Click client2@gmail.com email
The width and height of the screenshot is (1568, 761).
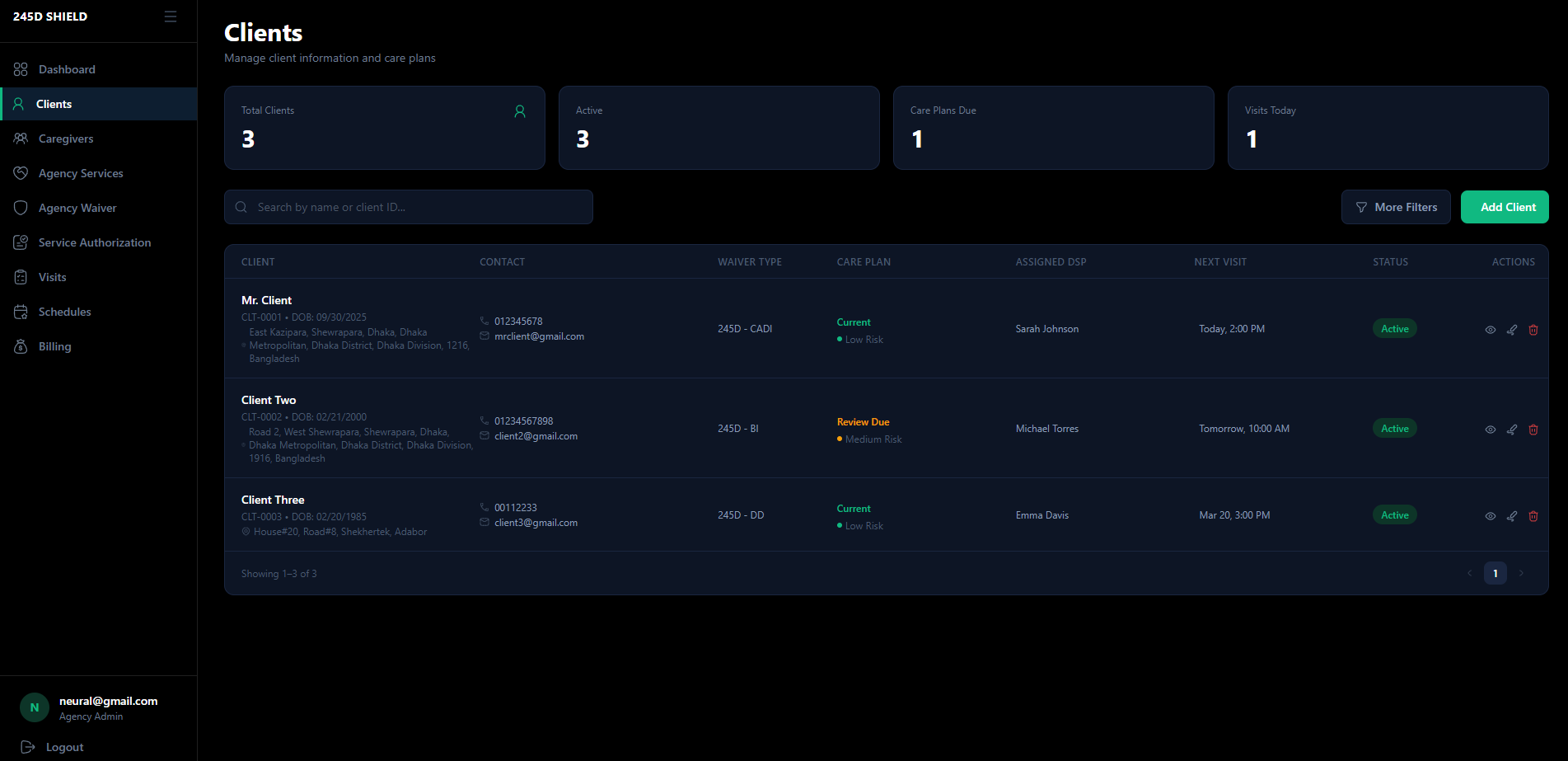(536, 436)
